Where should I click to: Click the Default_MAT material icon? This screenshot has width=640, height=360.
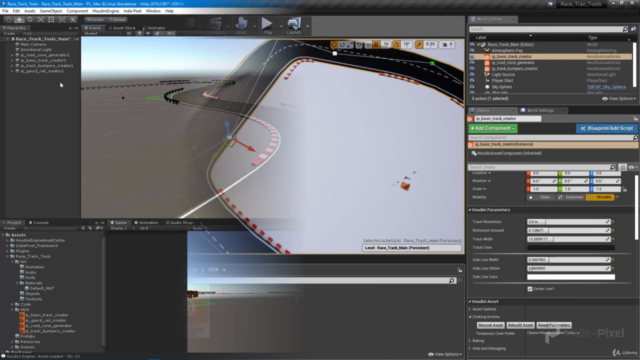click(27, 288)
